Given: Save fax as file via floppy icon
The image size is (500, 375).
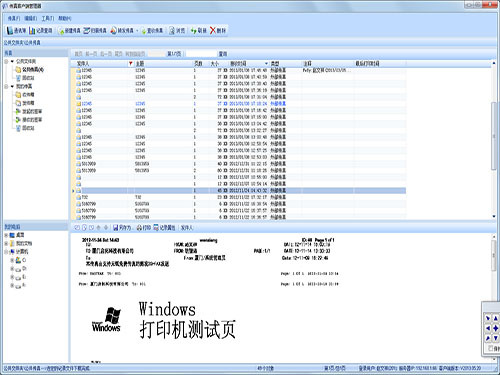Looking at the screenshot, I should coord(122,228).
